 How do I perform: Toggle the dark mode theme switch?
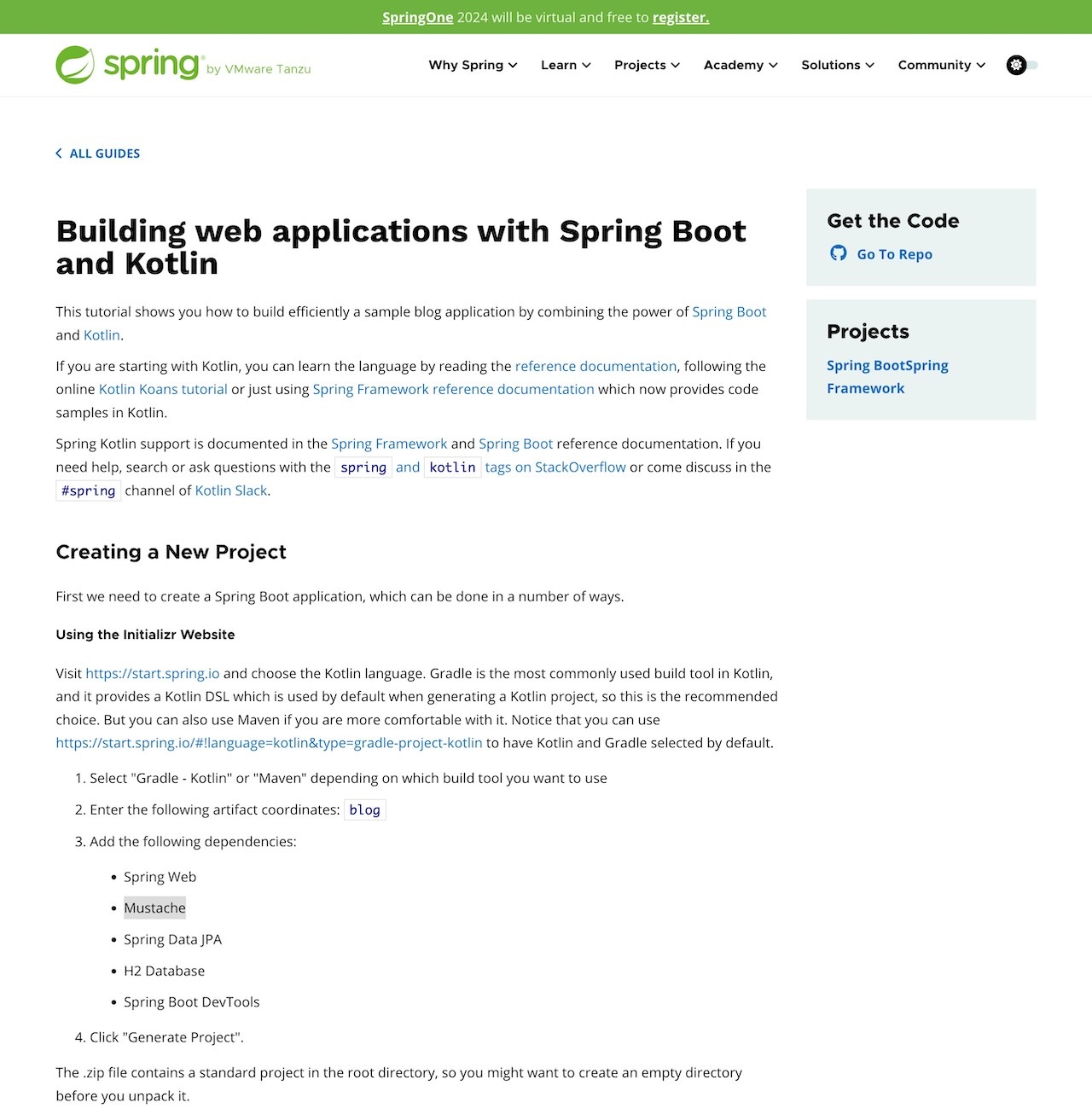pos(1022,65)
